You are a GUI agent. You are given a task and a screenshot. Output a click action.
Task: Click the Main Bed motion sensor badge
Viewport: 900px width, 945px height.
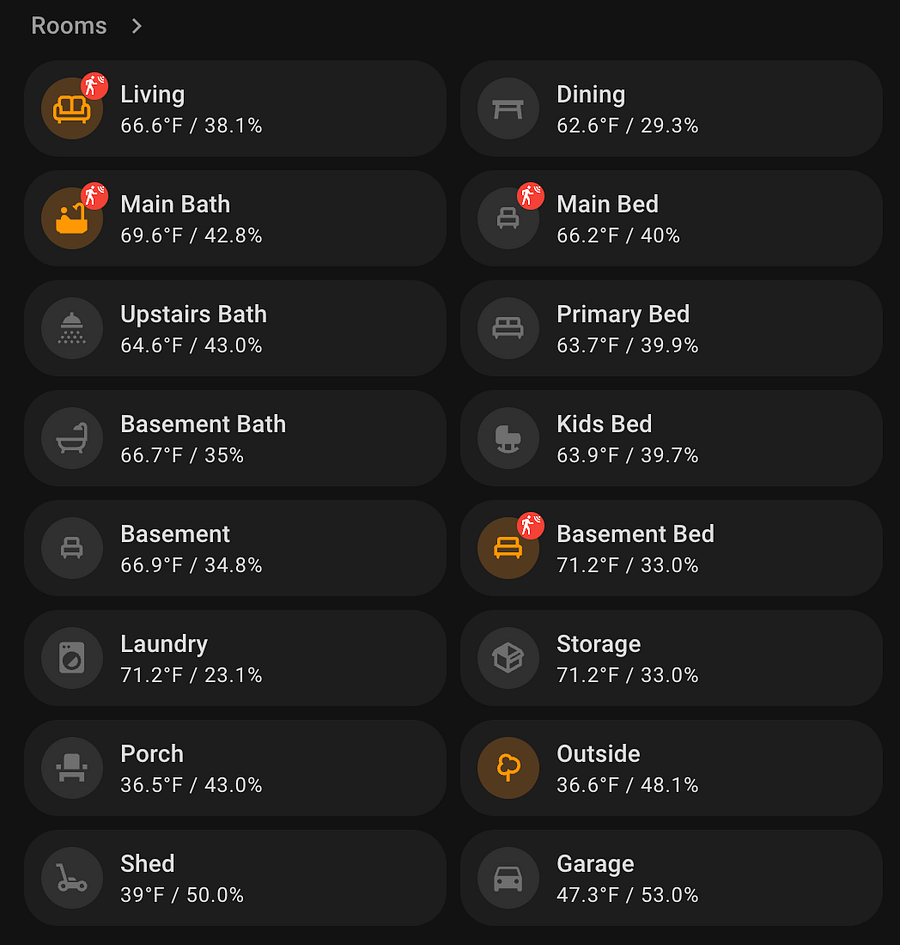[x=530, y=196]
